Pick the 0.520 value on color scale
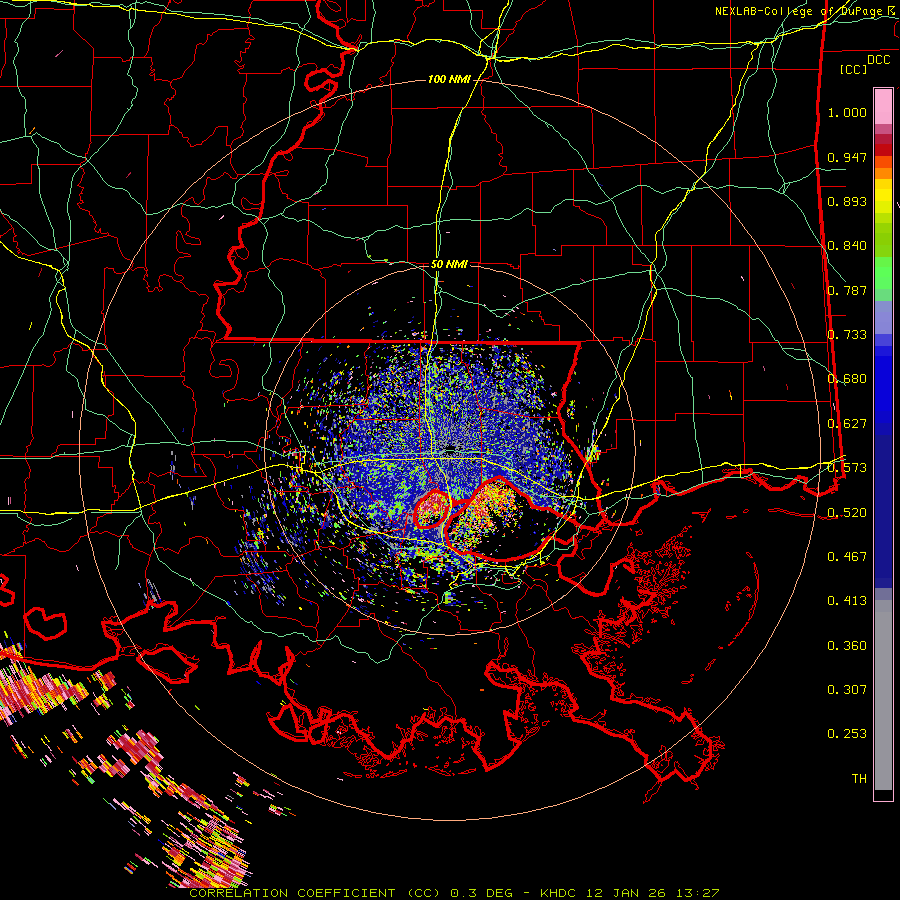This screenshot has height=900, width=900. [847, 513]
